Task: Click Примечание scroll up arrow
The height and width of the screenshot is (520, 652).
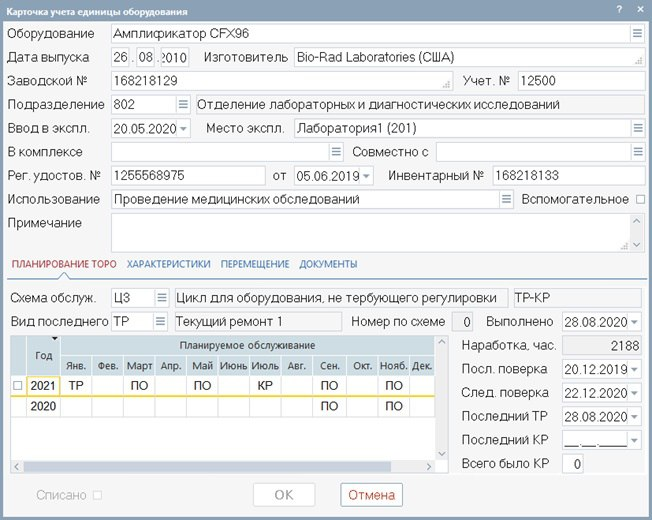Action: coord(637,221)
